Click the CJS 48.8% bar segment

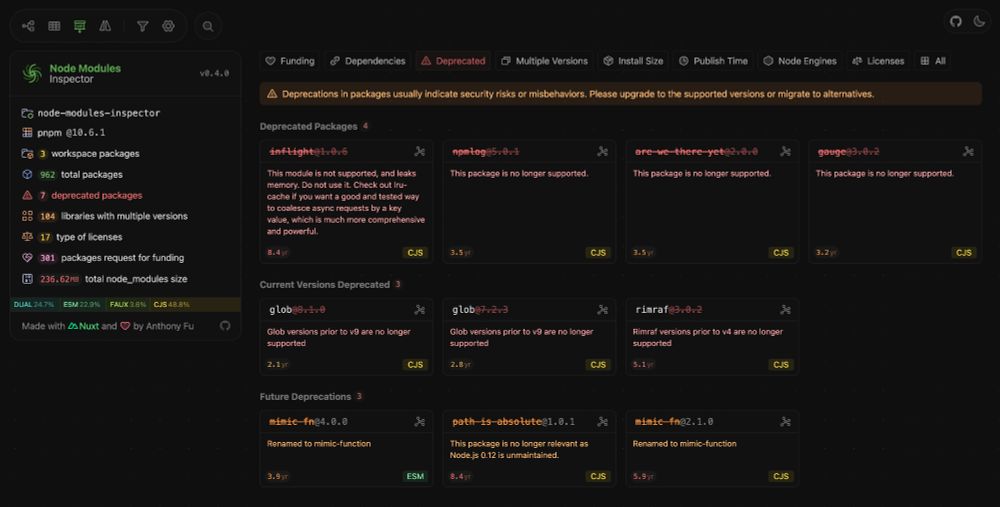[195, 305]
